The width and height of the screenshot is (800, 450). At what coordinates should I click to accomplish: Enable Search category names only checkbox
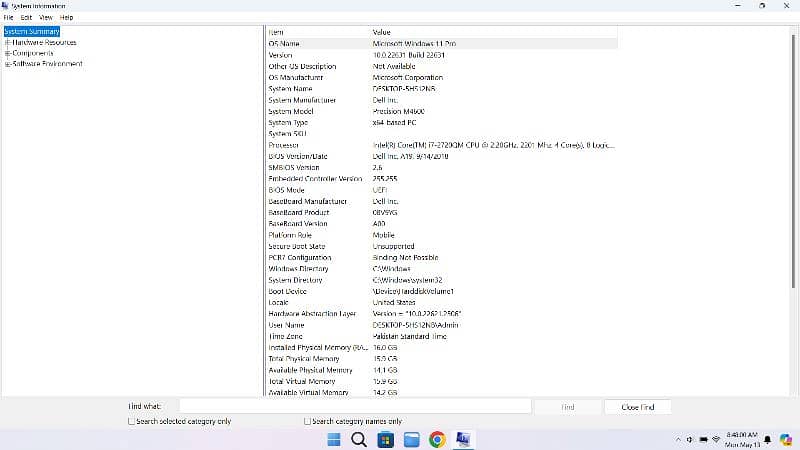pos(308,422)
